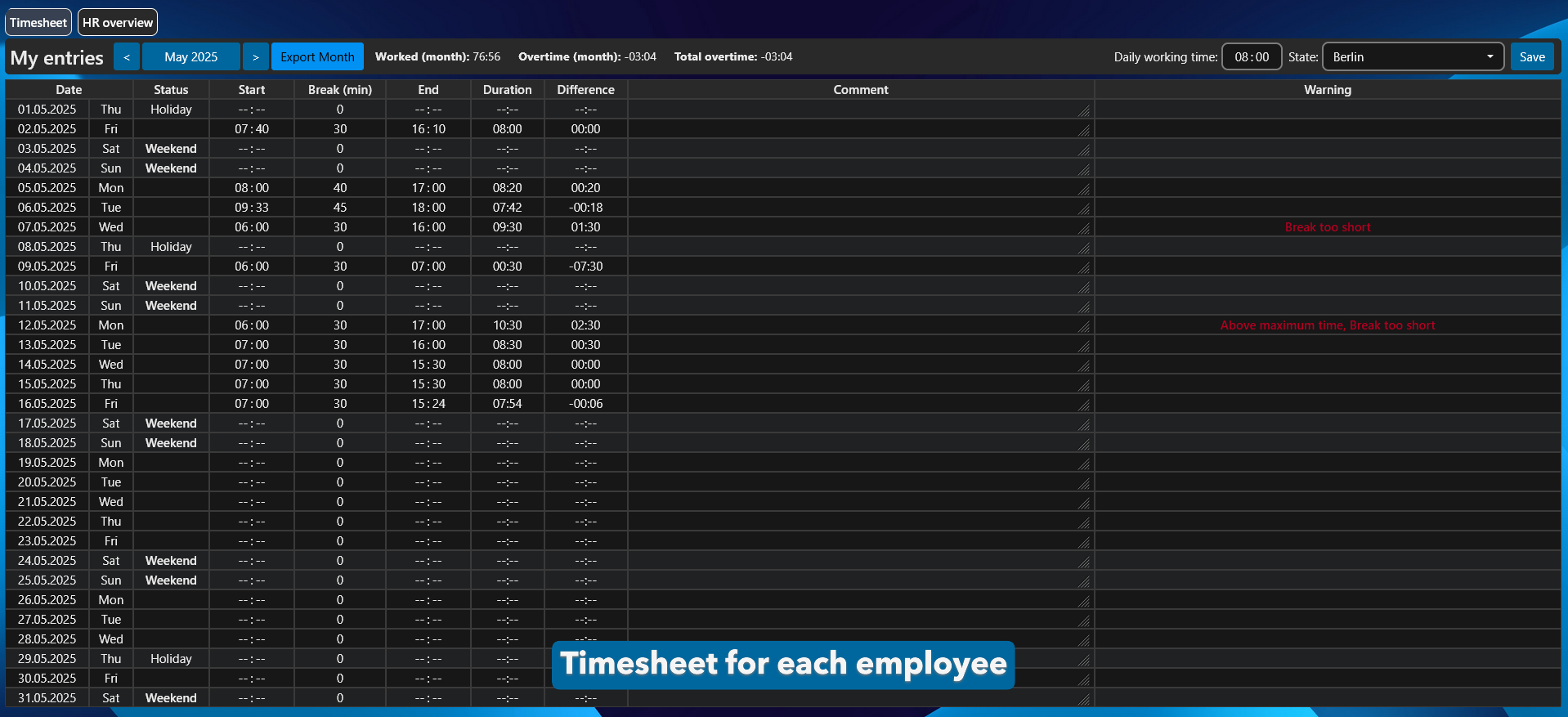Select the Difference -07:30 cell
Screen dimensions: 1568x717
586,267
